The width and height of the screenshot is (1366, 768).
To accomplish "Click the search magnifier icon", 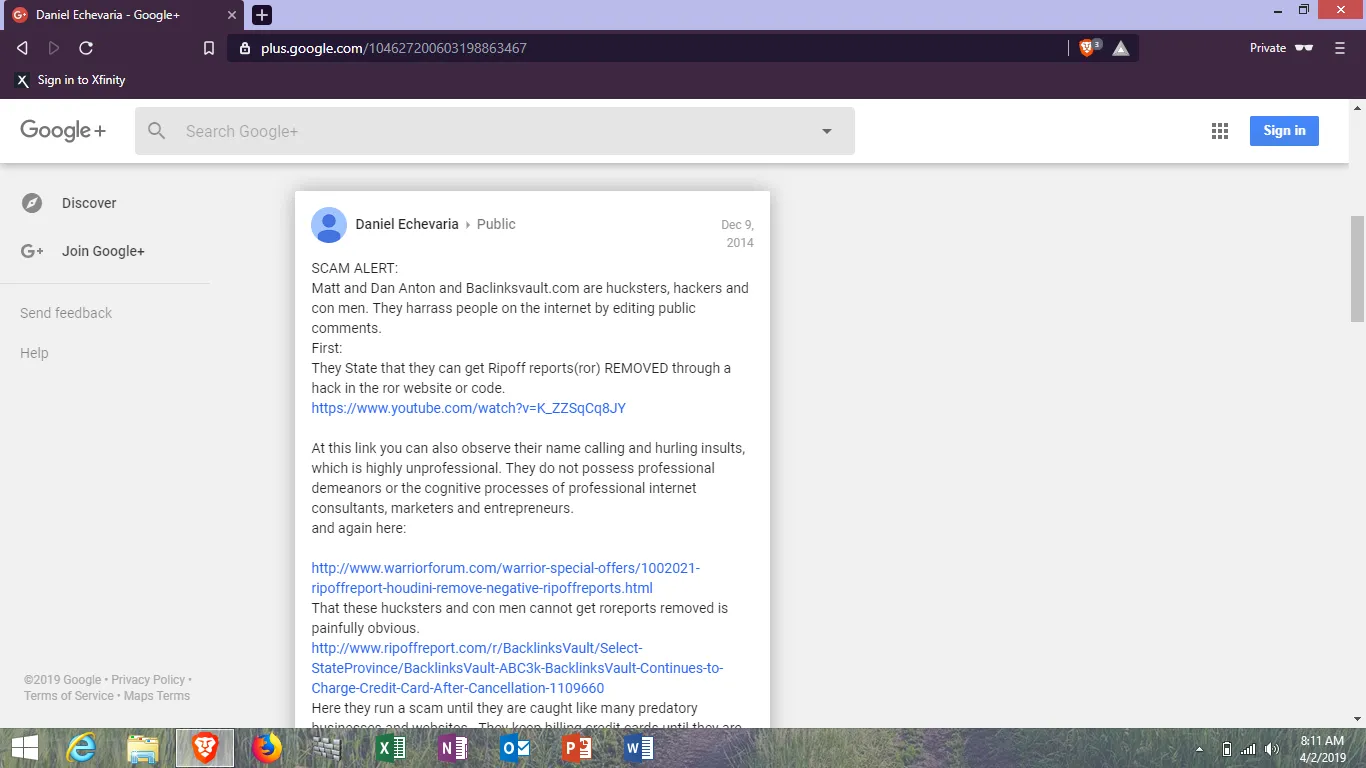I will point(157,131).
